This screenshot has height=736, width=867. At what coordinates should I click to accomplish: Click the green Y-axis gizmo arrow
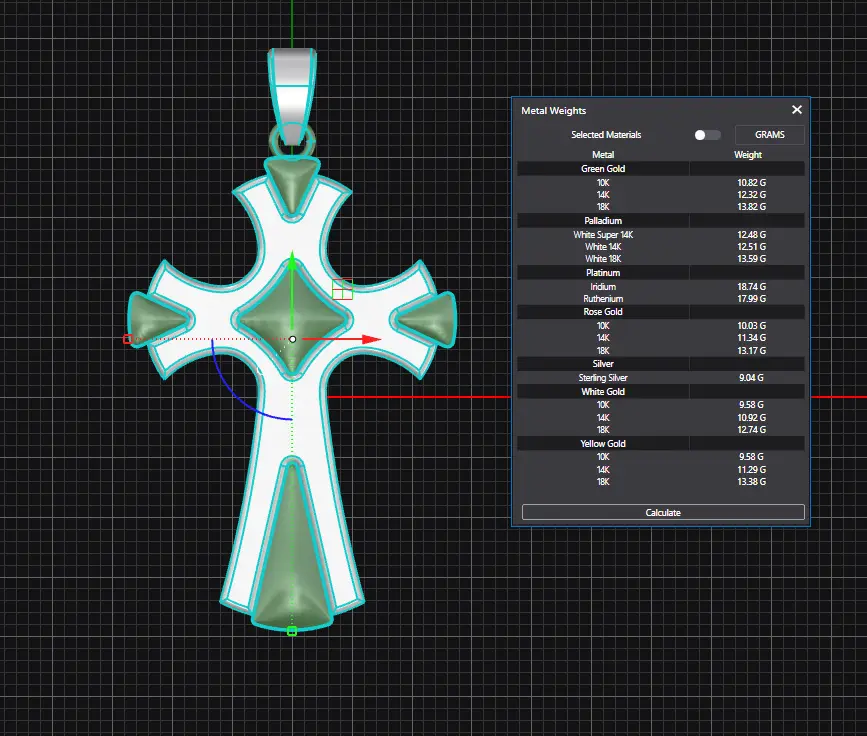(292, 263)
